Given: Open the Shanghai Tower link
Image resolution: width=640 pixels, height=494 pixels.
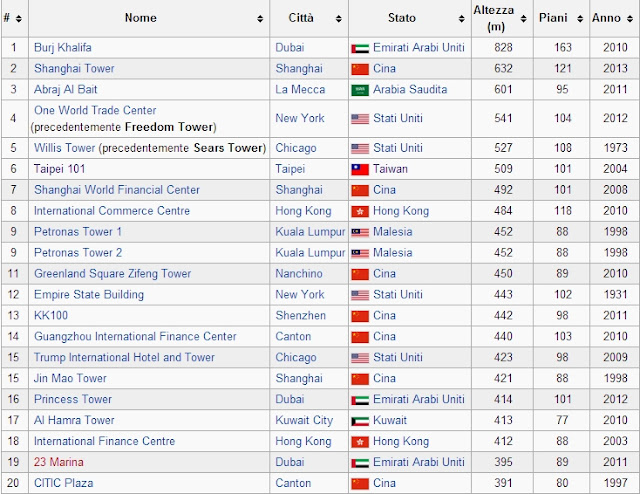Looking at the screenshot, I should click(74, 69).
